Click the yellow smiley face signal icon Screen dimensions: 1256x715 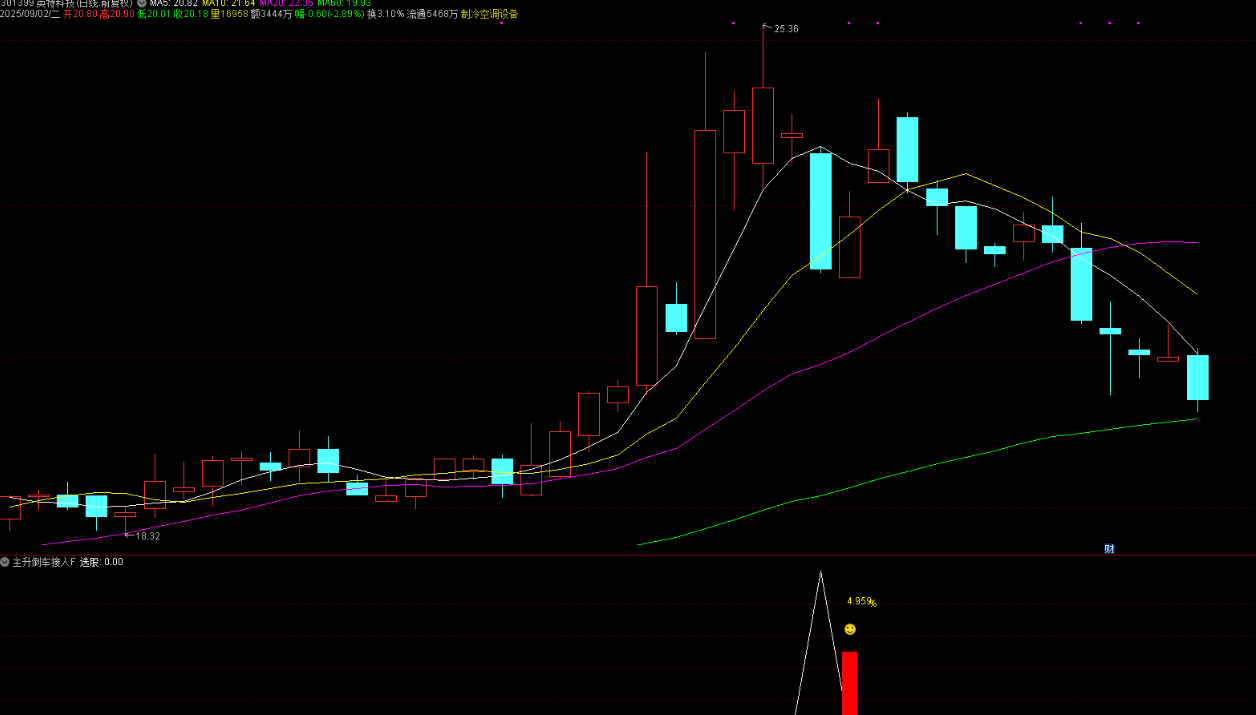click(850, 629)
